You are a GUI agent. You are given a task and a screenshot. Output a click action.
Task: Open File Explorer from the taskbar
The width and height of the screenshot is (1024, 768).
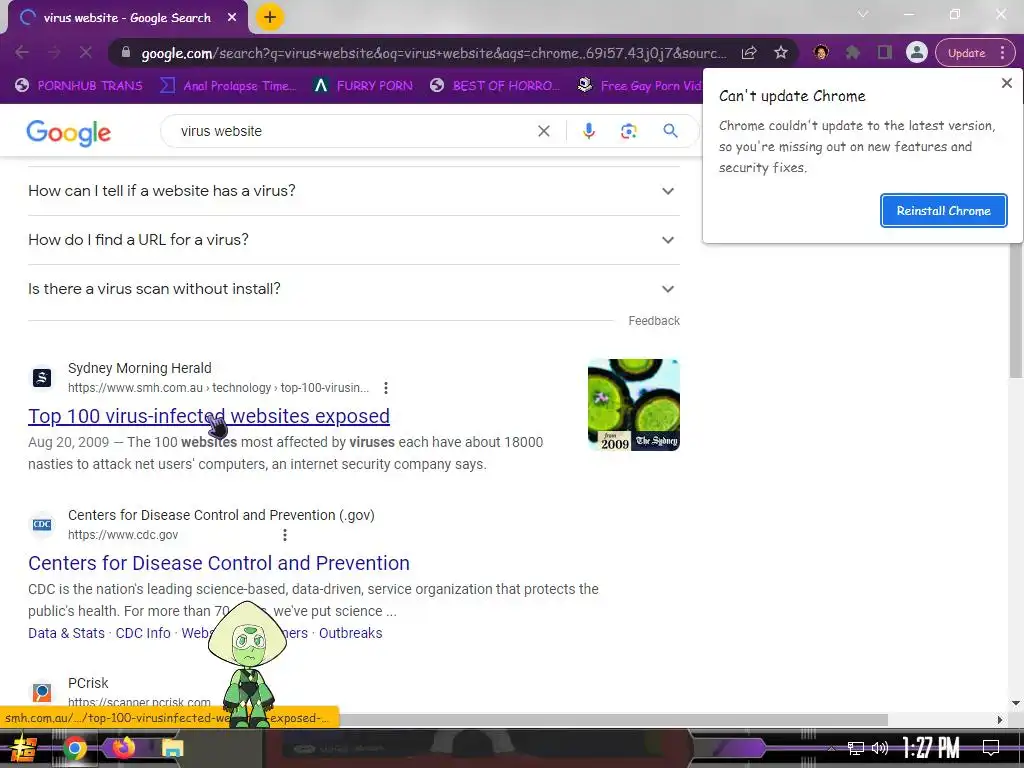point(172,748)
